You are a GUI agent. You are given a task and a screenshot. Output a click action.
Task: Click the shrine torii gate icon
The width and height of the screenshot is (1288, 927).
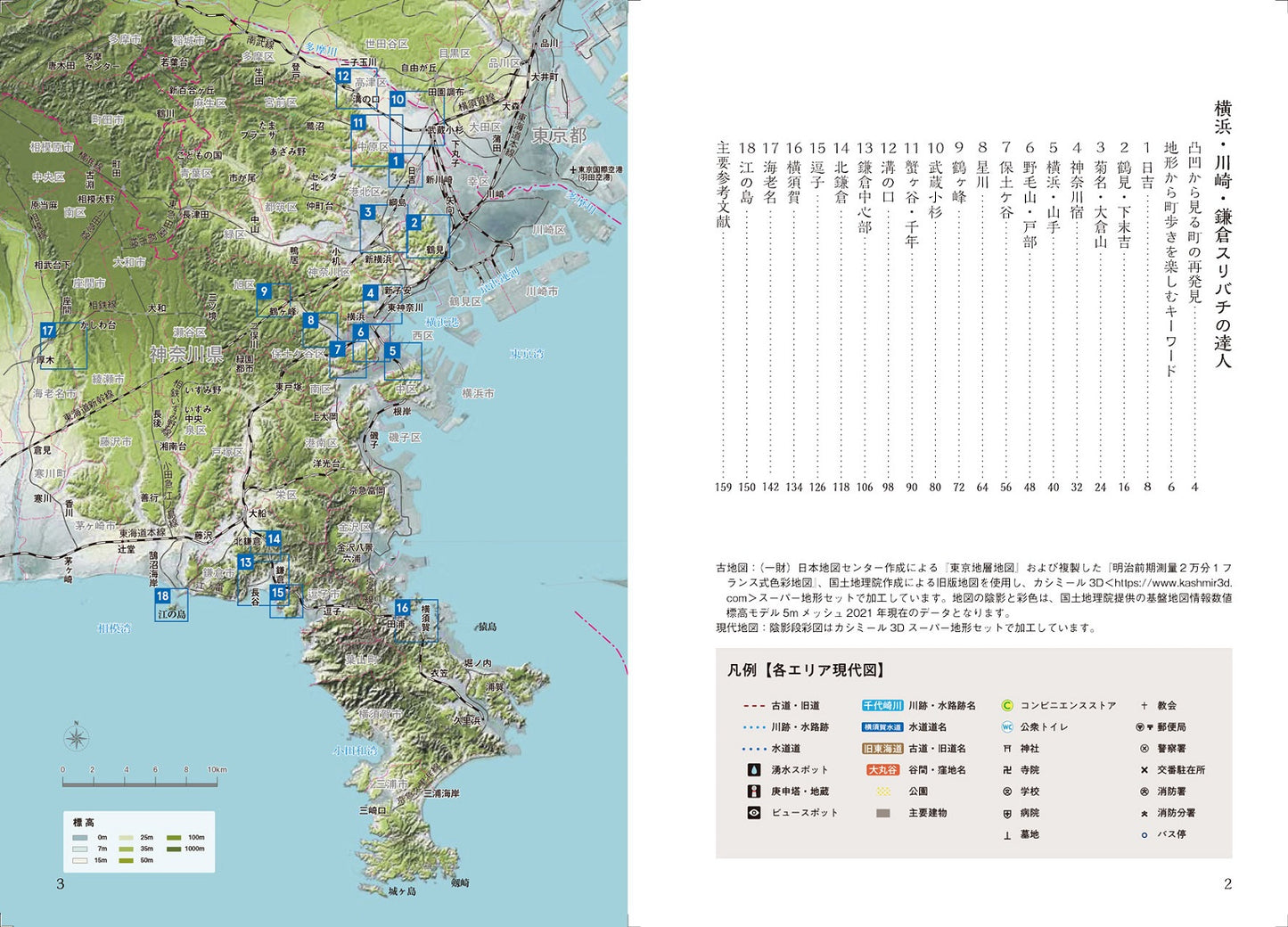[x=1007, y=749]
